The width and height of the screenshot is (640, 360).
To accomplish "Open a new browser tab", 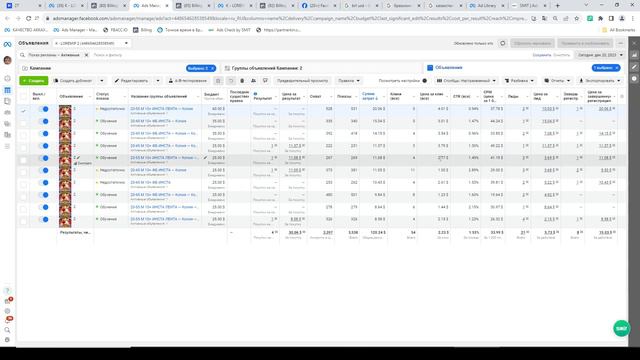I will pyautogui.click(x=558, y=6).
